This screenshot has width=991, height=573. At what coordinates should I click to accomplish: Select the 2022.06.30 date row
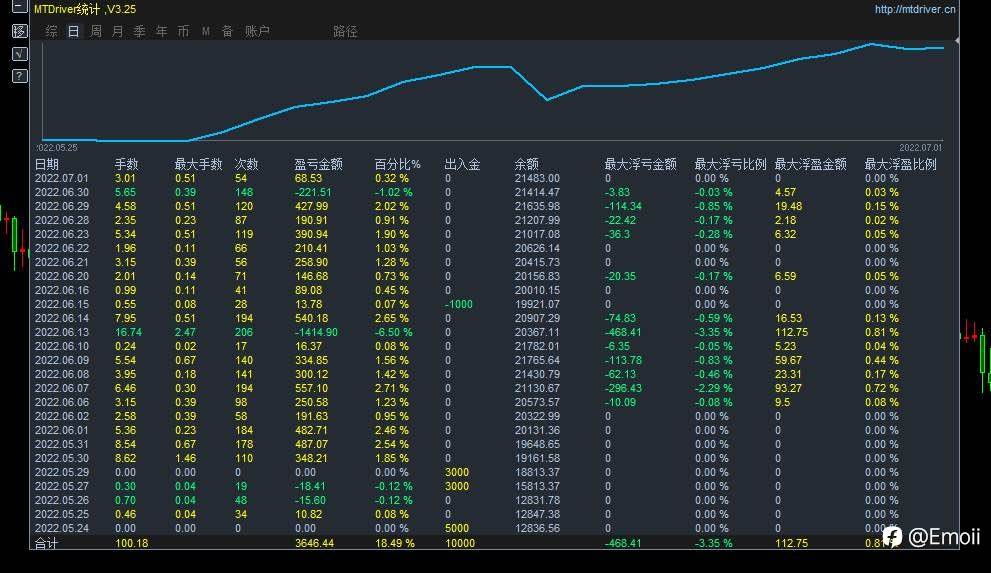pos(61,192)
